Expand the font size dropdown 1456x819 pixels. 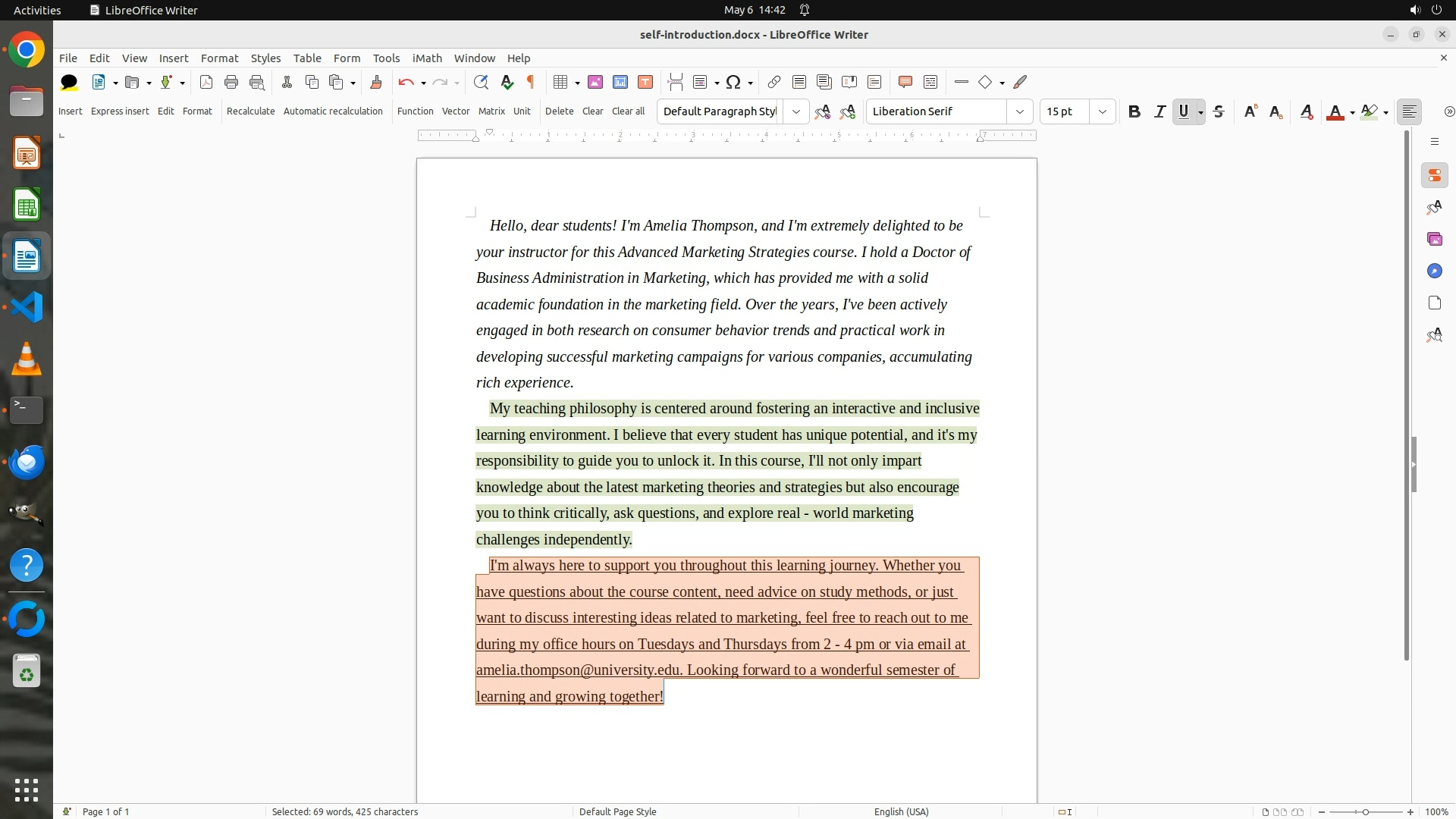click(x=1102, y=111)
